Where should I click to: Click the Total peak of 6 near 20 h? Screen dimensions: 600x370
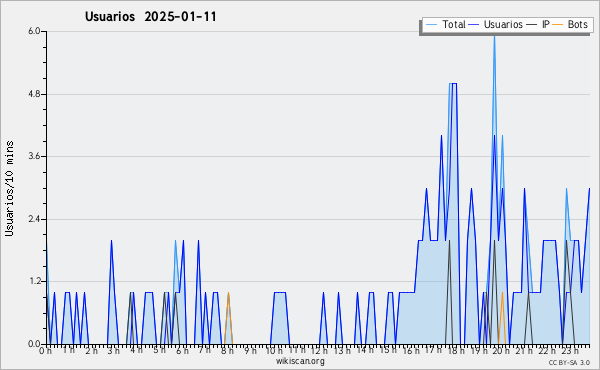(x=494, y=36)
